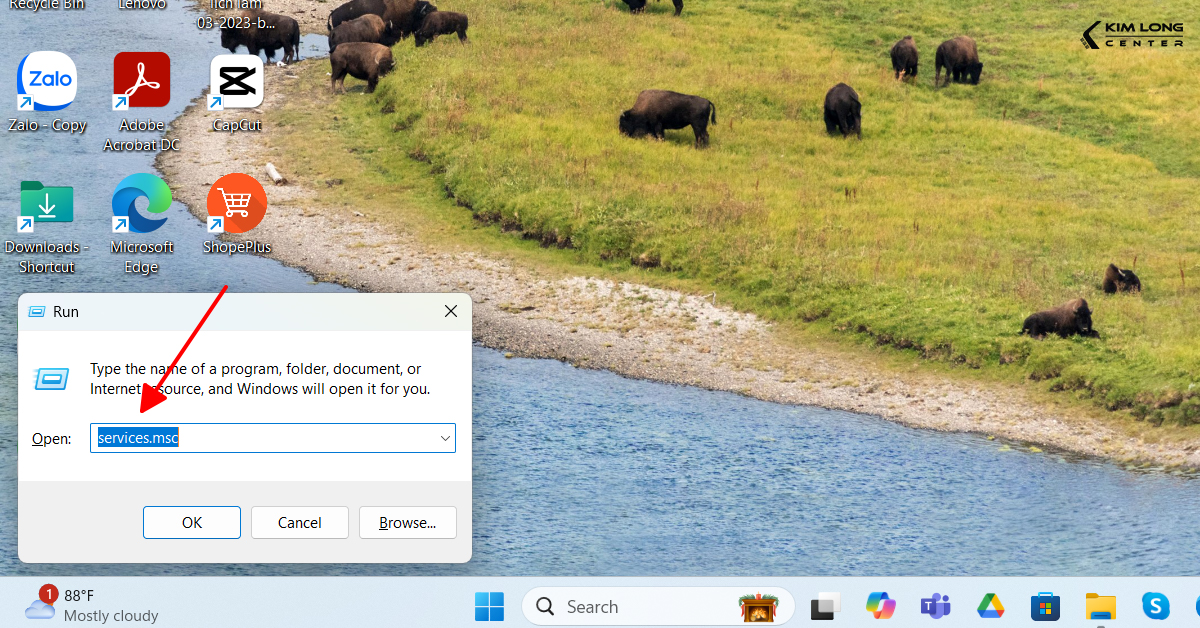Expand the Open field dropdown arrow

(x=445, y=438)
